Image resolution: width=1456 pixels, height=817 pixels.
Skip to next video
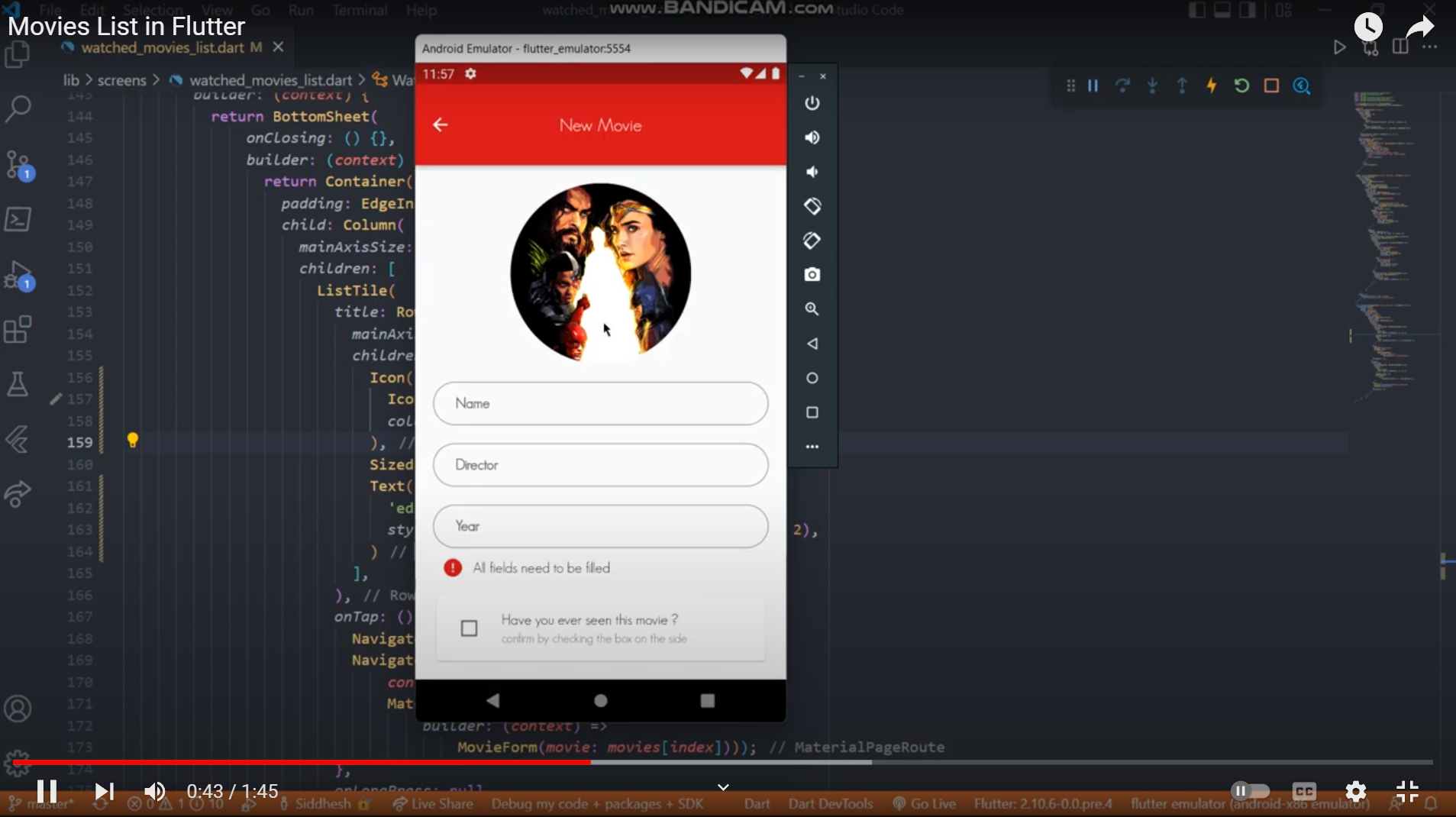coord(104,791)
